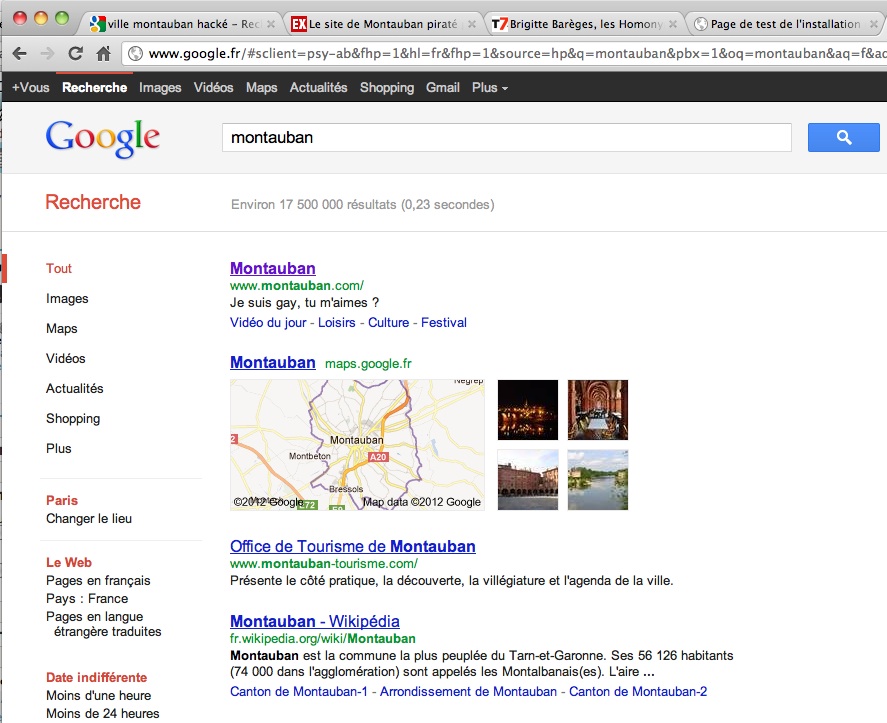
Task: Go to the browser home page icon
Action: (x=103, y=54)
